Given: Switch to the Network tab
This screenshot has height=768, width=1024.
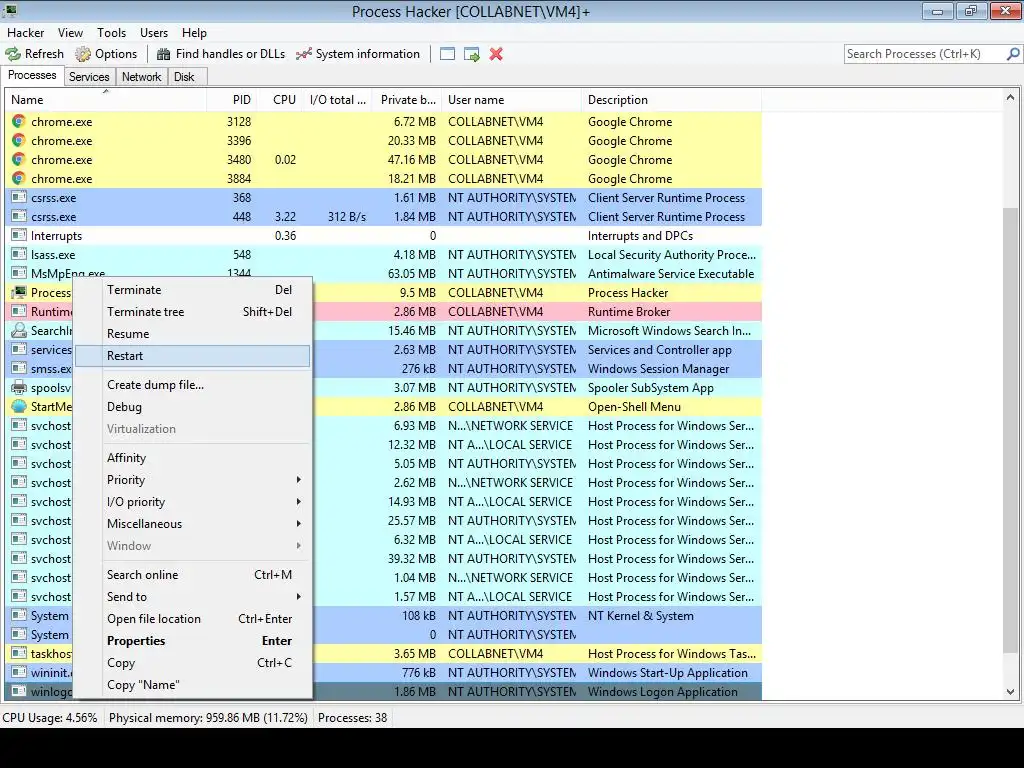Looking at the screenshot, I should point(141,77).
